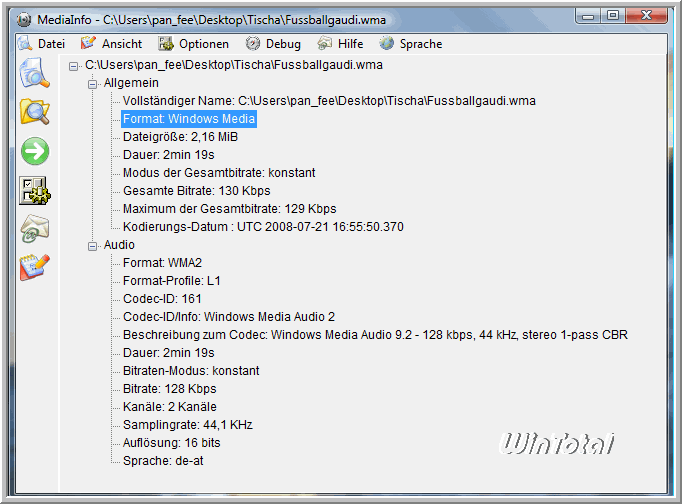Select Dauer row under Audio

click(x=169, y=353)
